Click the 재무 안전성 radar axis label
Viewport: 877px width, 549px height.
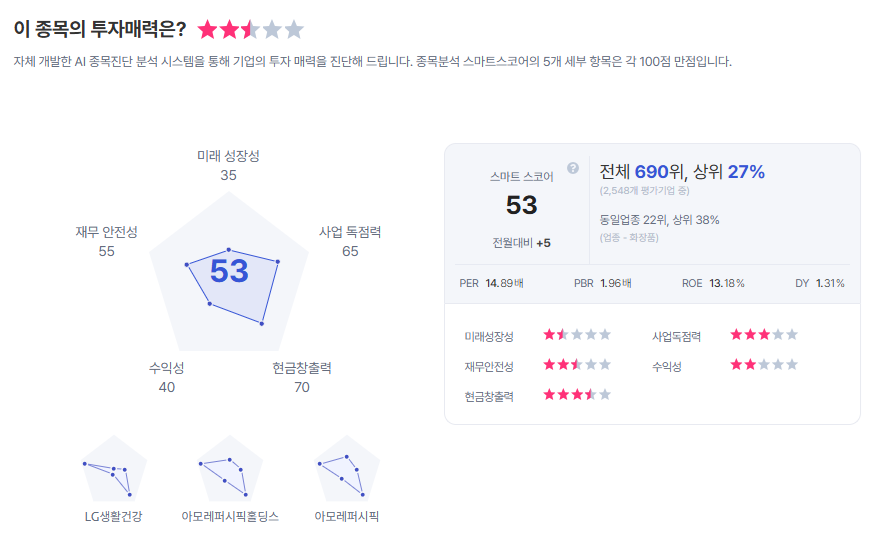tap(106, 232)
